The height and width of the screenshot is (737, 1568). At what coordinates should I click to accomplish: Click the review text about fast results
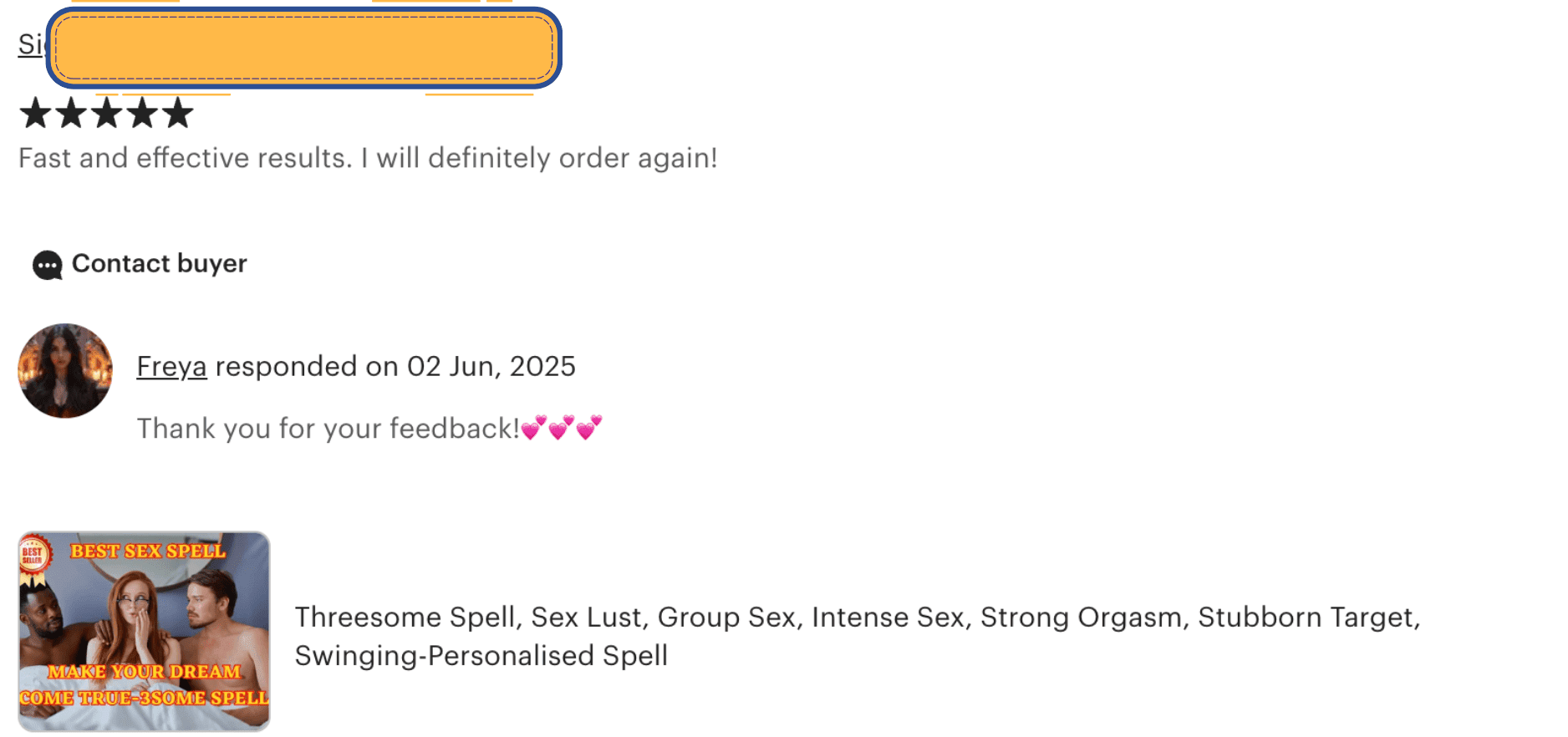368,158
